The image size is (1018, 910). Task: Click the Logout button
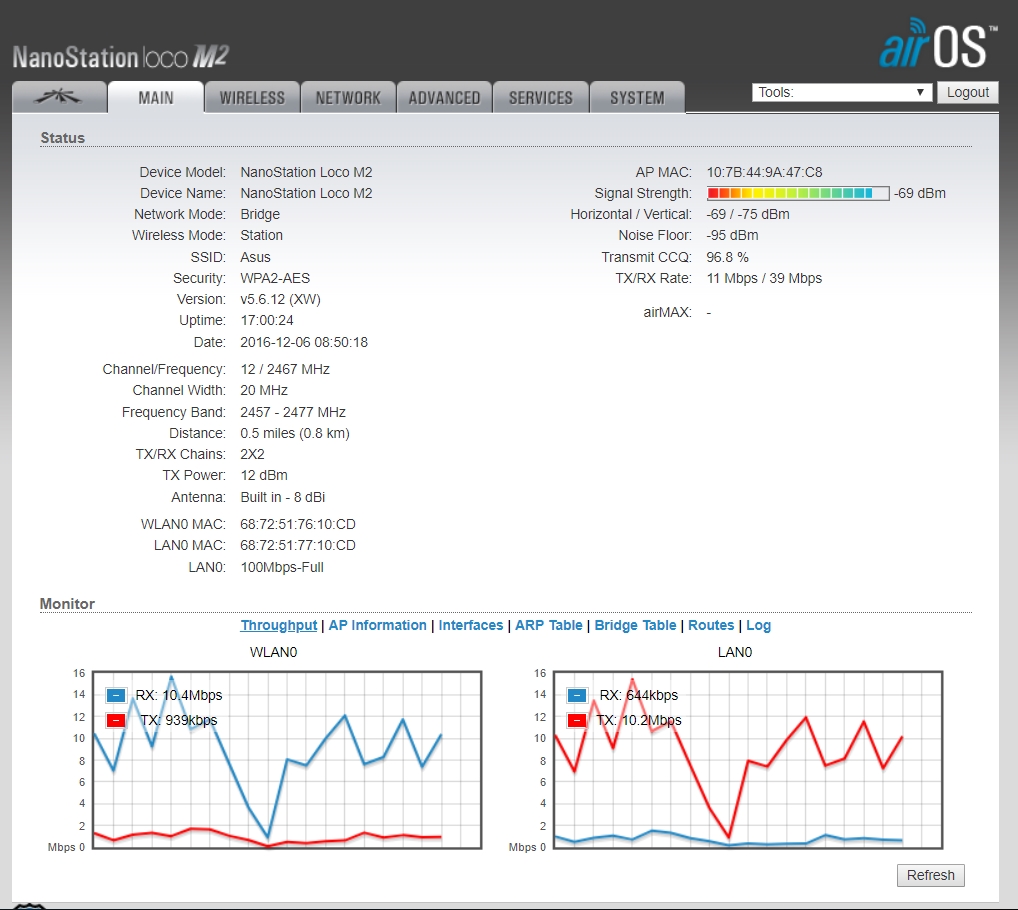pos(967,92)
